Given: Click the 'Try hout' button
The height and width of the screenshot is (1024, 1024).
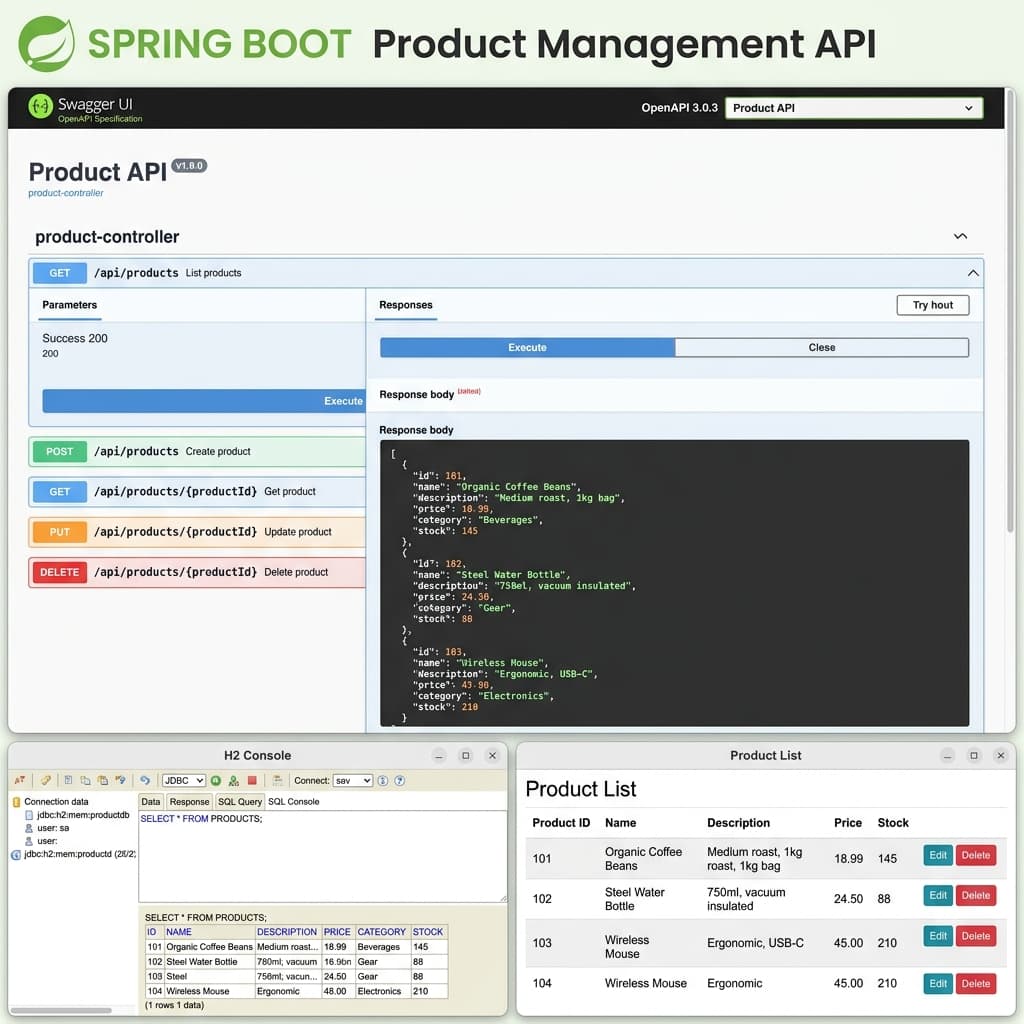Looking at the screenshot, I should tap(933, 305).
